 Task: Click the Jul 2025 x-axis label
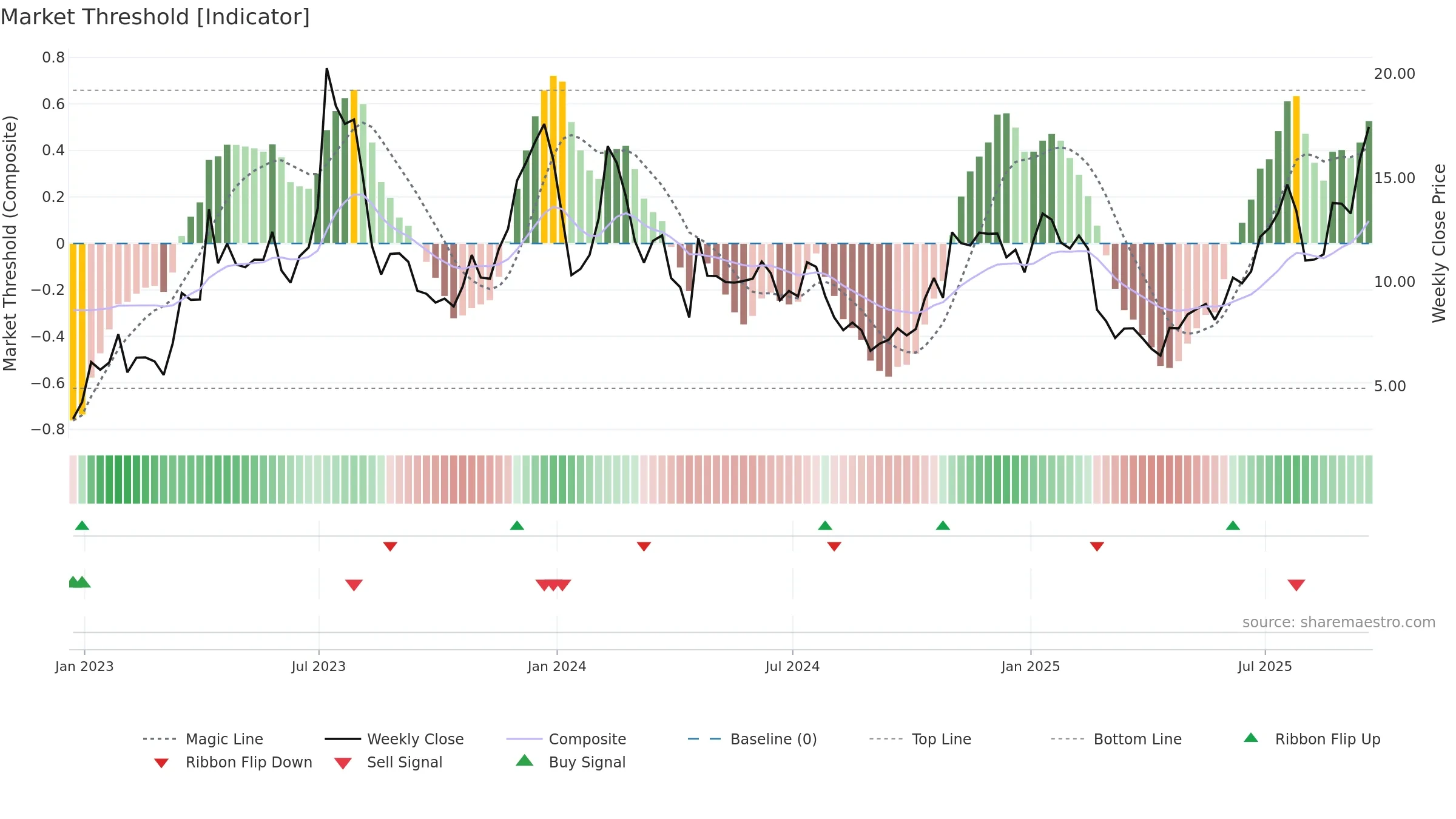pyautogui.click(x=1265, y=667)
